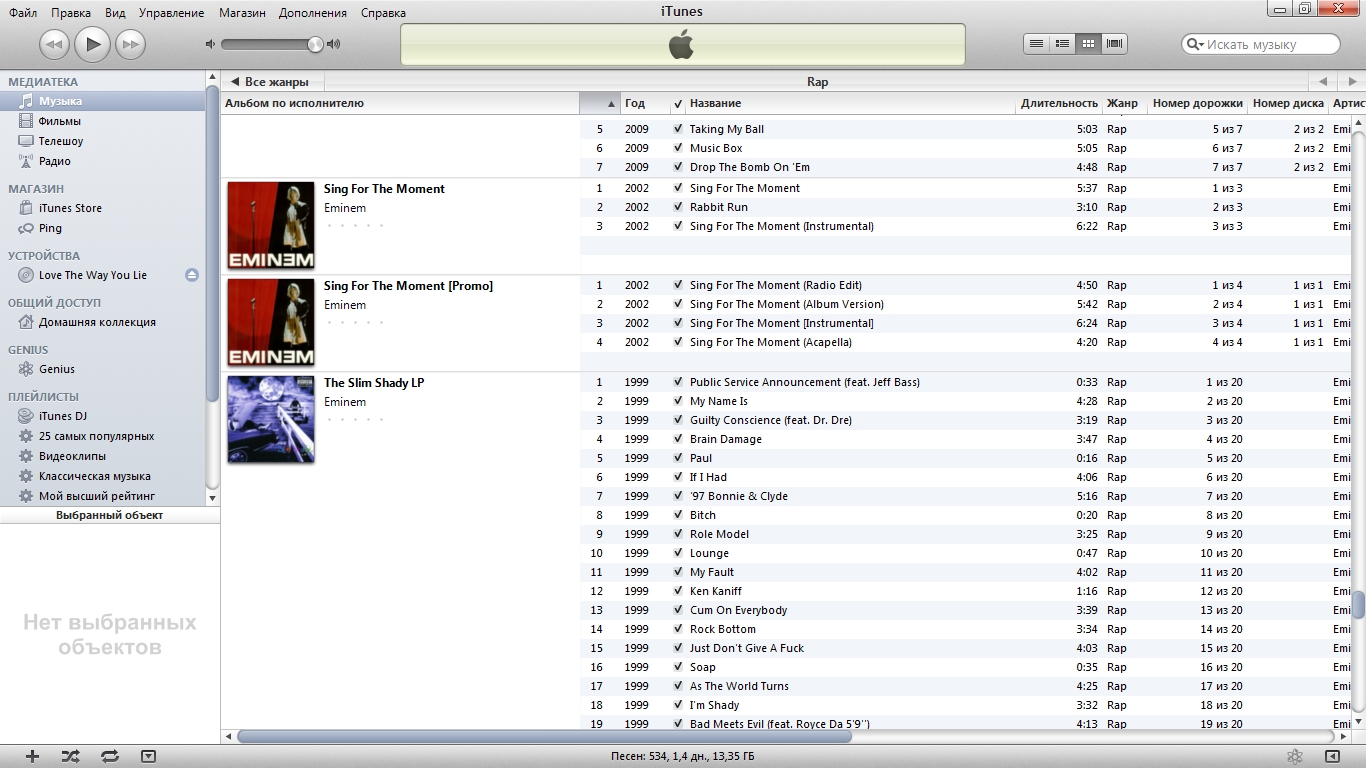Adjust the volume slider knob
1366x768 pixels.
(x=315, y=44)
